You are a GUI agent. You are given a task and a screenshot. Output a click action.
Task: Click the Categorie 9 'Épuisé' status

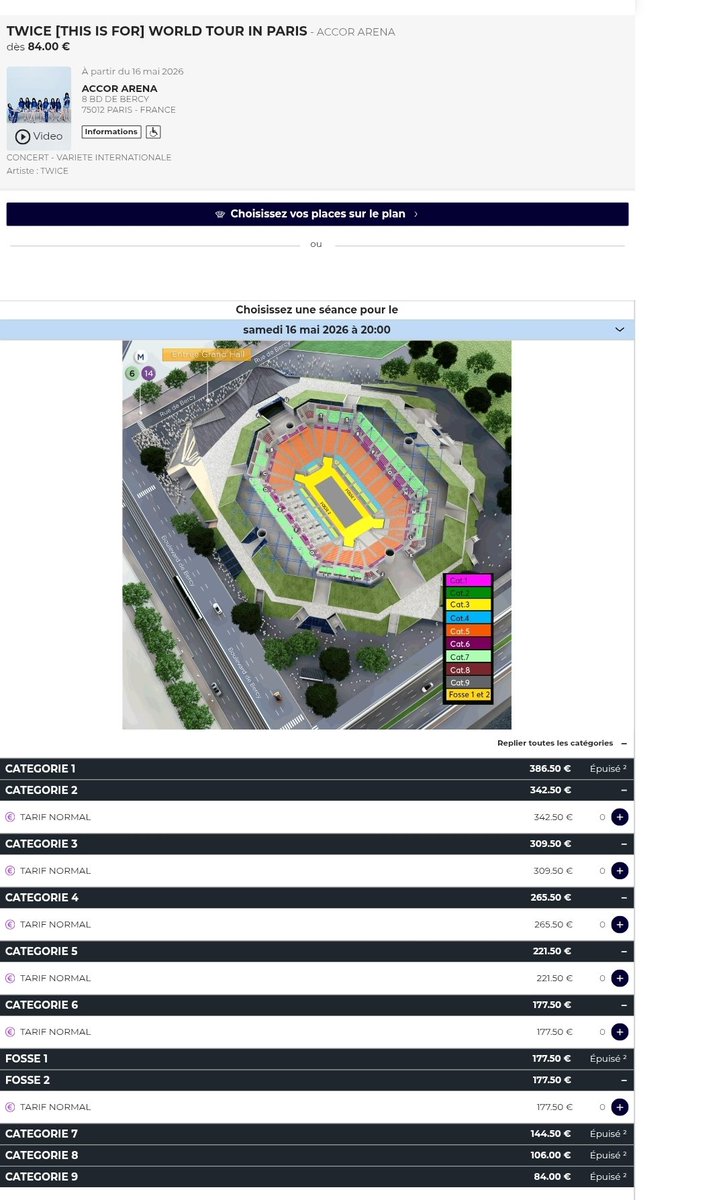click(x=608, y=1177)
